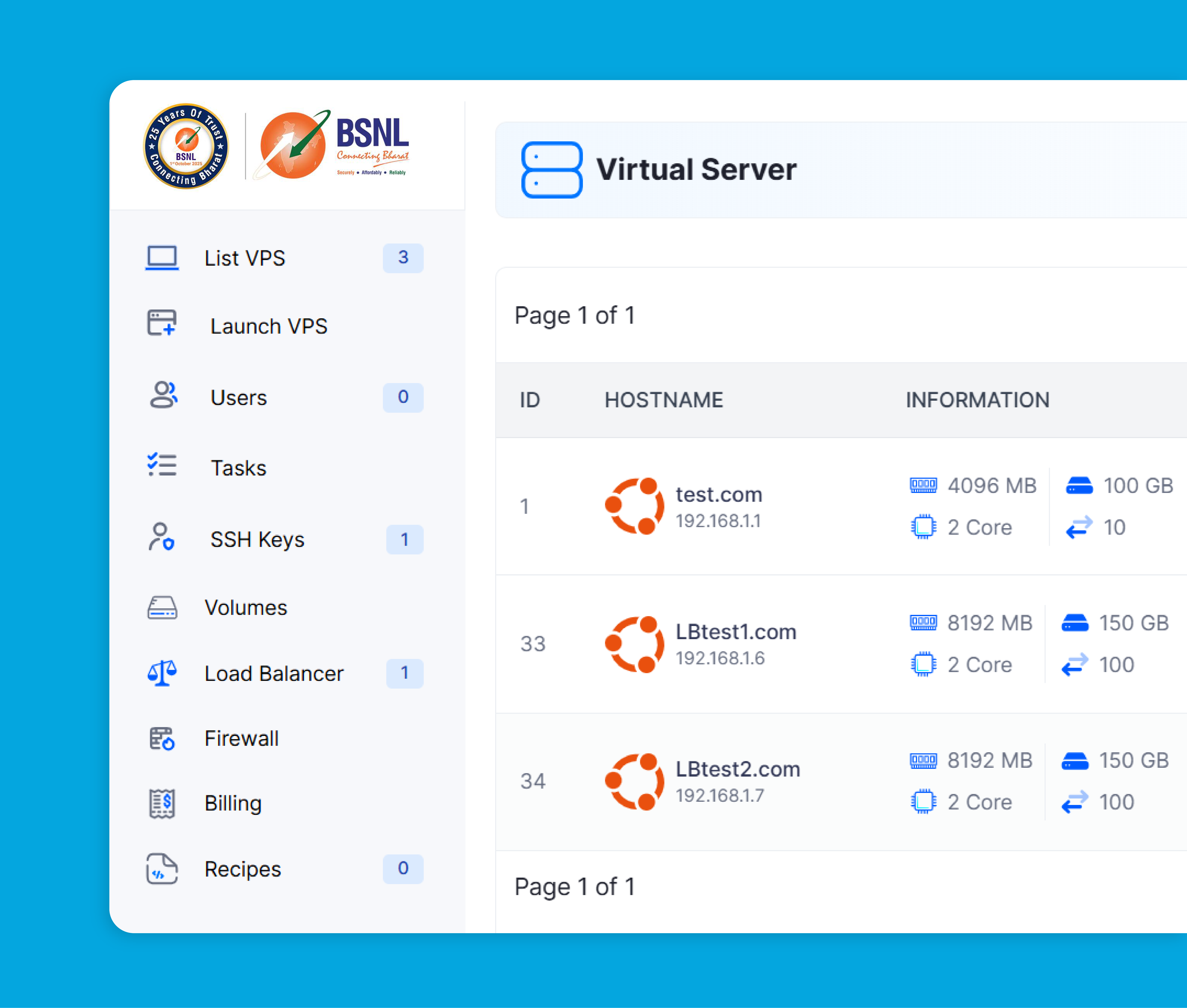1187x1008 pixels.
Task: Select the LBtest2.com hostname
Action: pyautogui.click(x=737, y=769)
